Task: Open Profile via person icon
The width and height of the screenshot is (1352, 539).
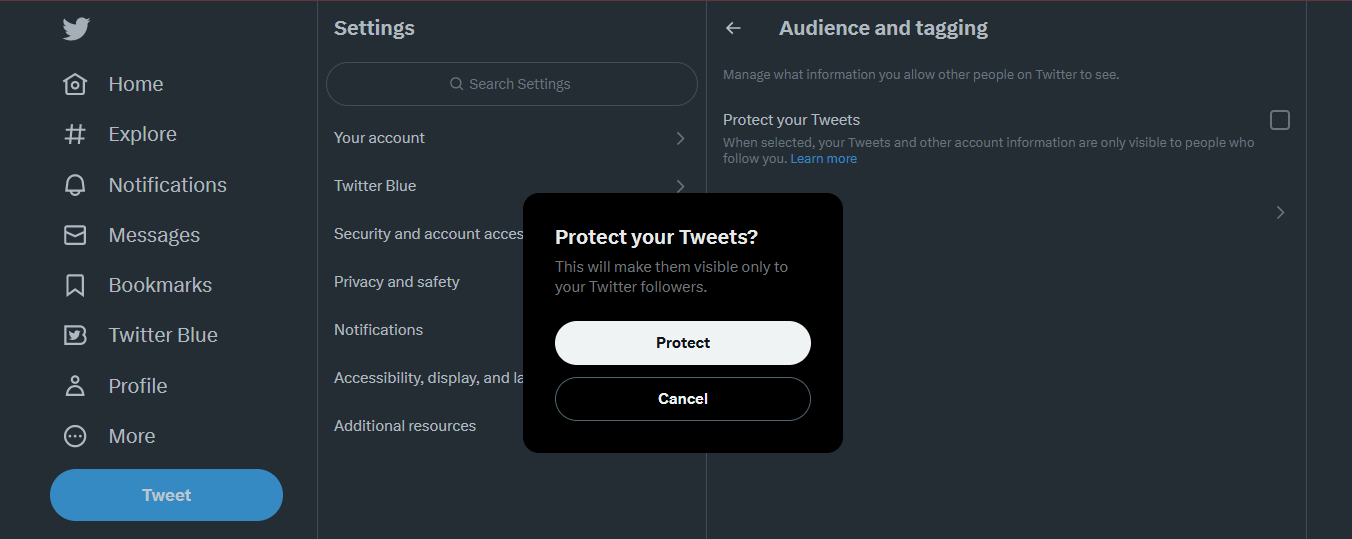Action: pyautogui.click(x=75, y=386)
